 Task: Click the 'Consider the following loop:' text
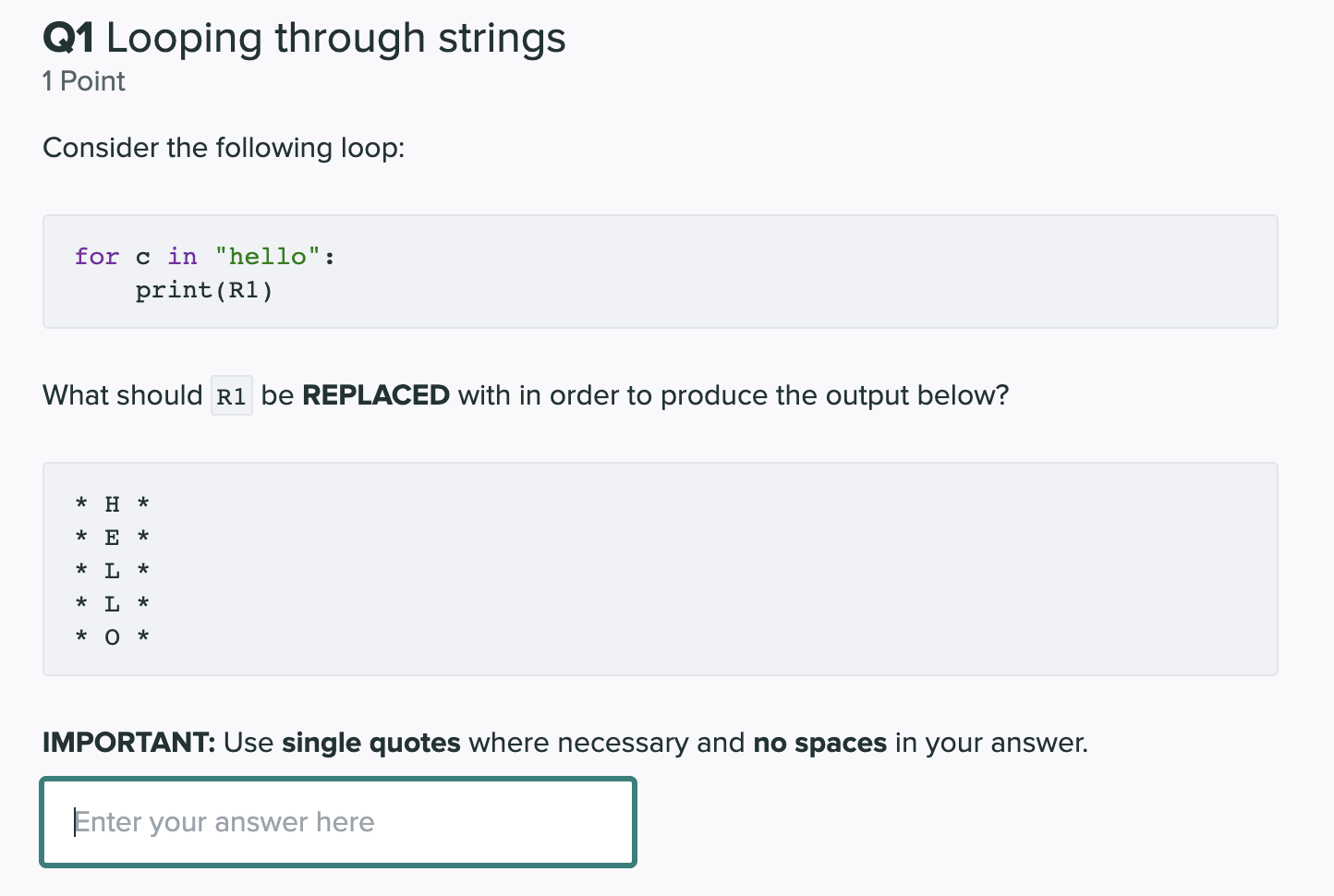click(x=223, y=148)
